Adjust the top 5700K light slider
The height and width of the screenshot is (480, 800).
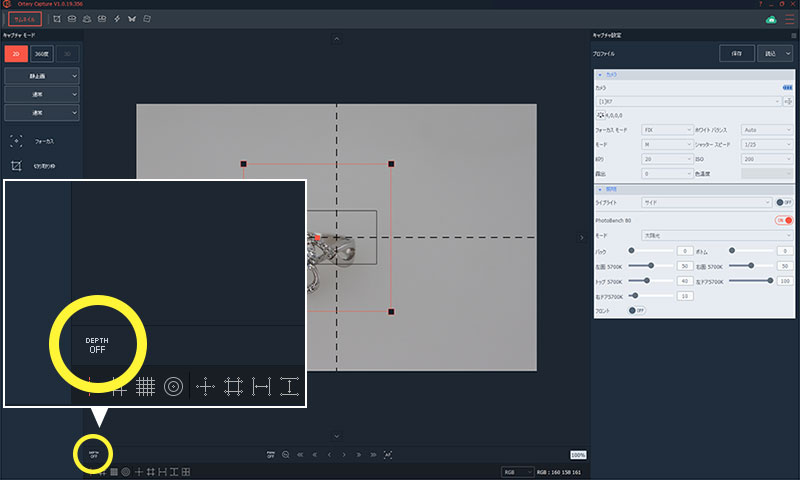point(647,281)
